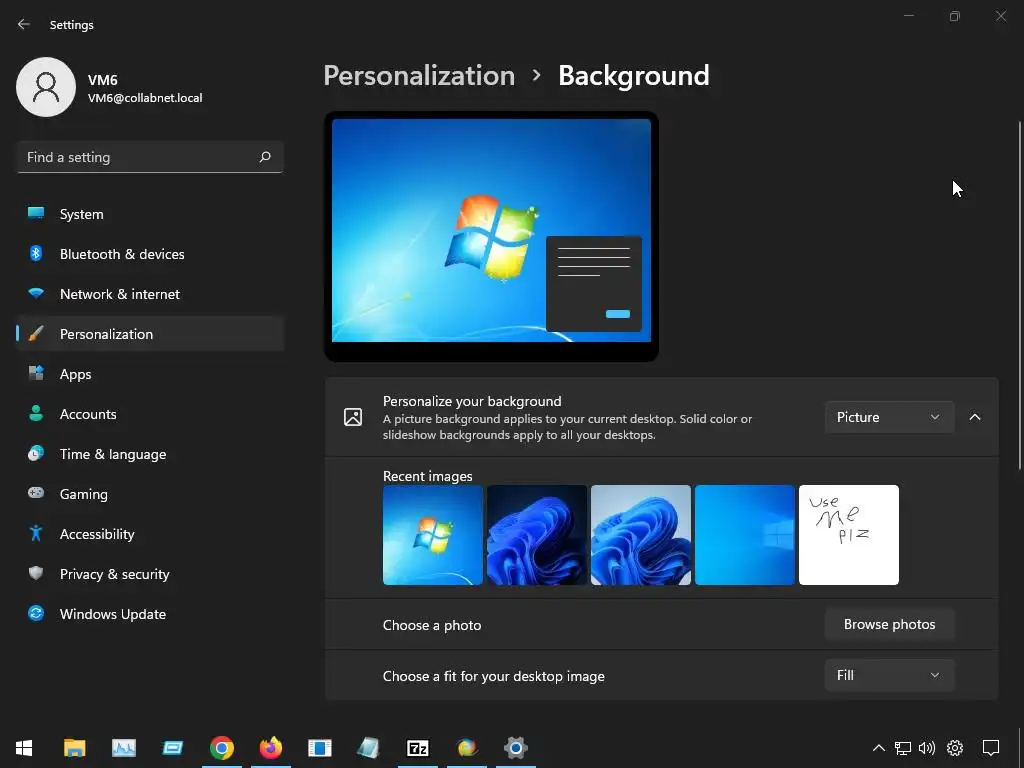
Task: Click the Gaming controller icon
Action: (x=36, y=493)
